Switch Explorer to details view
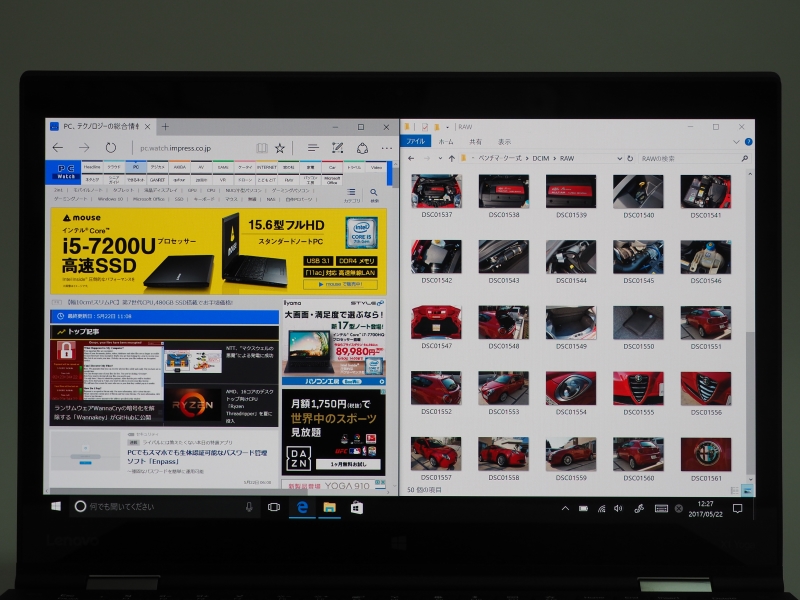The height and width of the screenshot is (600, 800). pyautogui.click(x=734, y=490)
